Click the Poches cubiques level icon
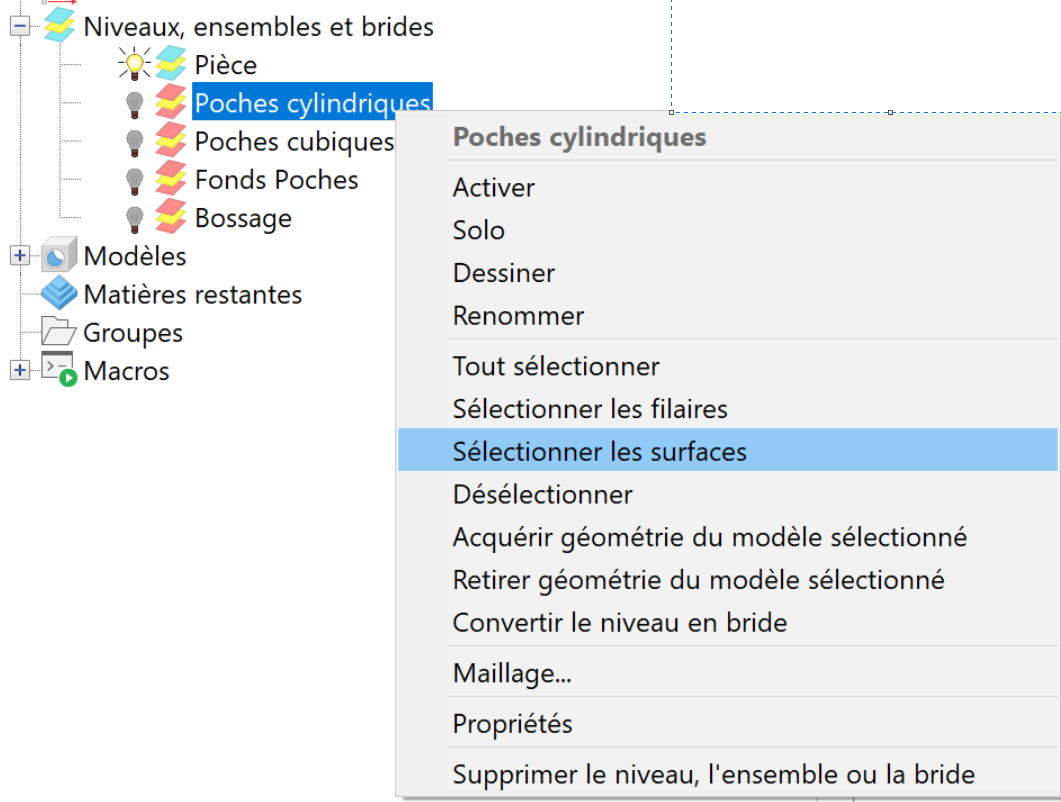Screen dimensions: 1061x802 point(171,142)
